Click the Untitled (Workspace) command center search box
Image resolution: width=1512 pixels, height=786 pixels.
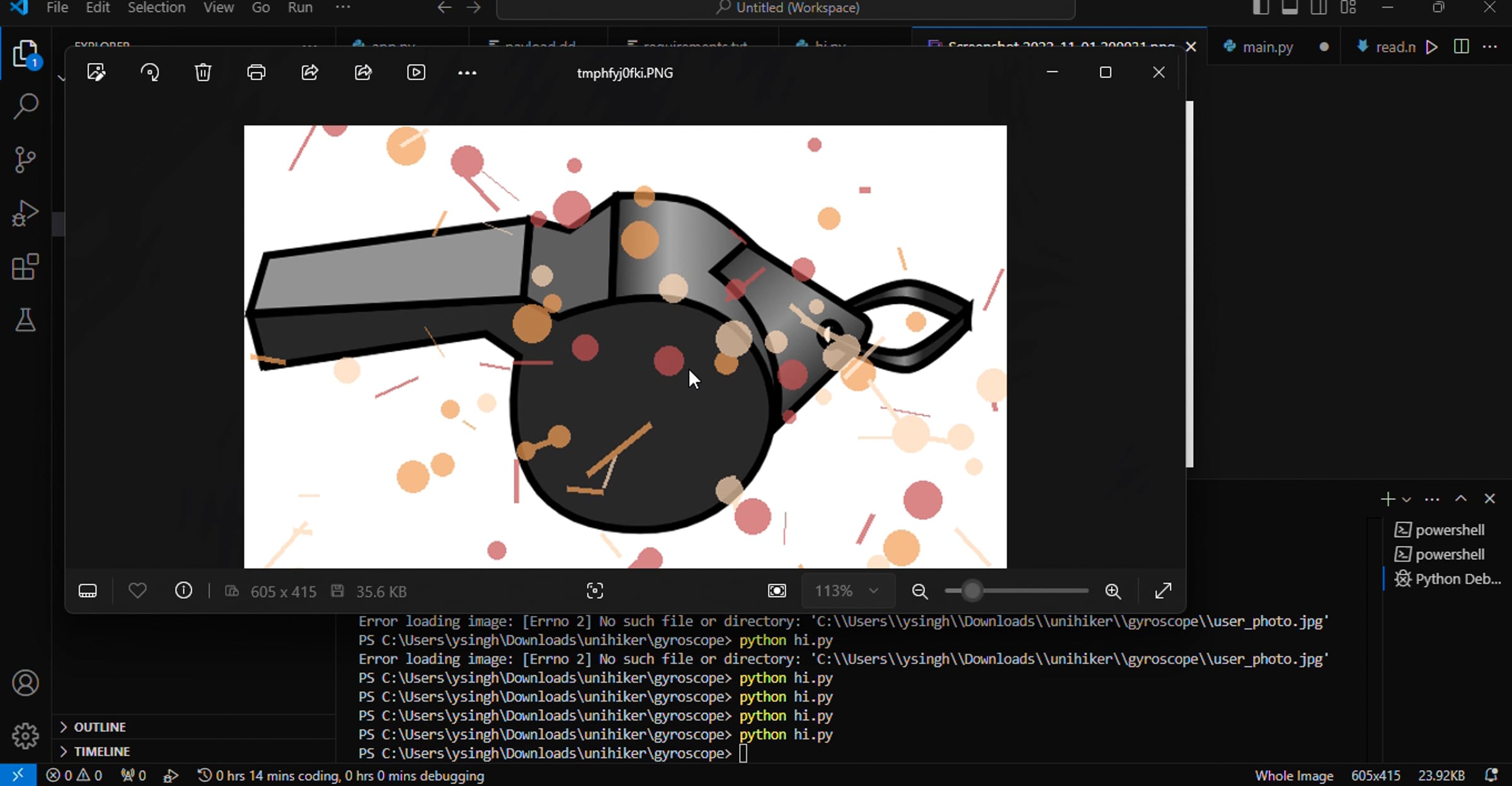tap(786, 8)
